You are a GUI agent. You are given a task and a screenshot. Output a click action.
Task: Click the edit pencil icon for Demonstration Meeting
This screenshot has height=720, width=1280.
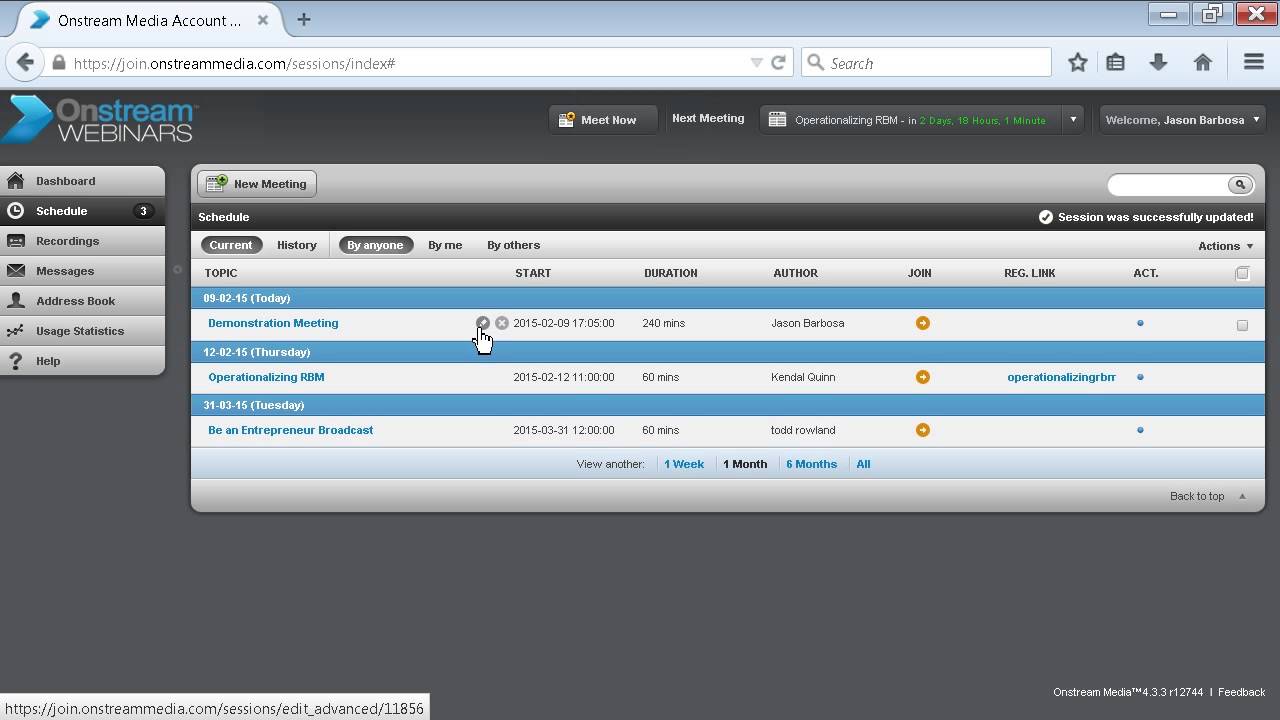483,323
